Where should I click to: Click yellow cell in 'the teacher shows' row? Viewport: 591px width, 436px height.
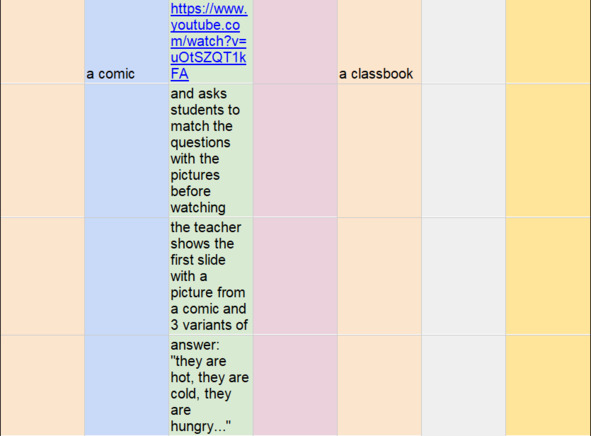click(548, 276)
